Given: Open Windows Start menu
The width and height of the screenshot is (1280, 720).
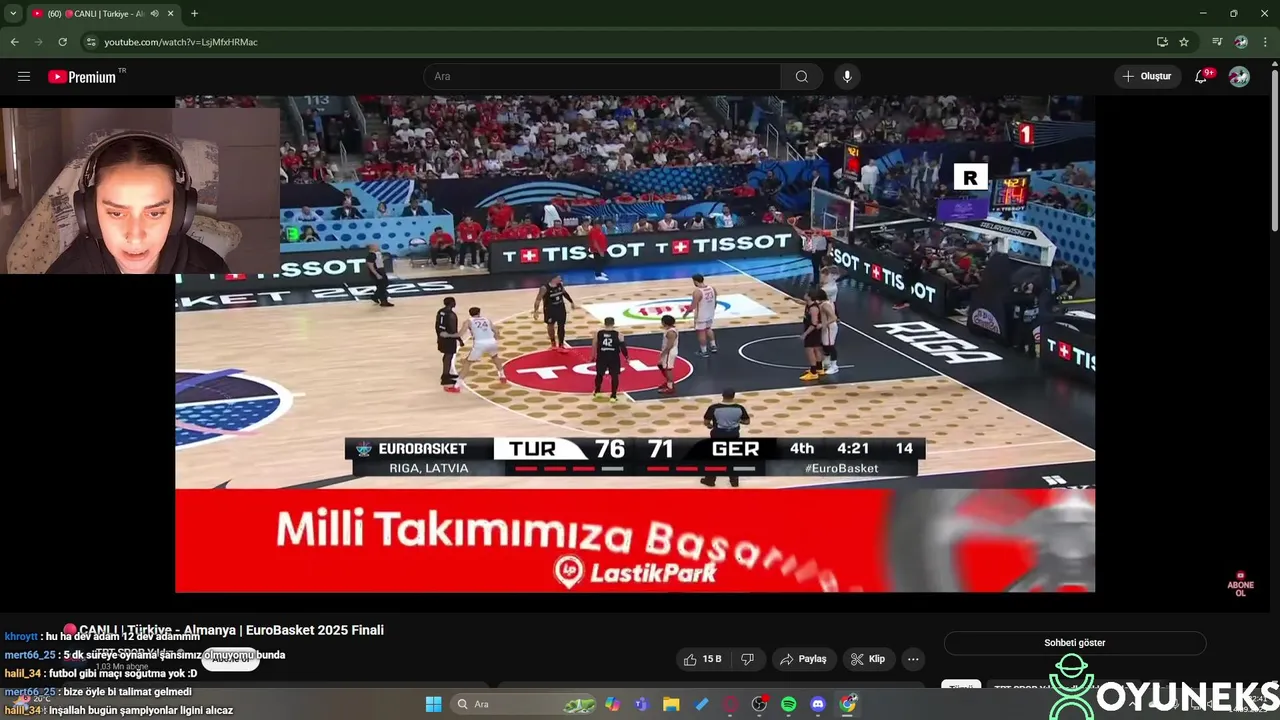Looking at the screenshot, I should [x=433, y=704].
